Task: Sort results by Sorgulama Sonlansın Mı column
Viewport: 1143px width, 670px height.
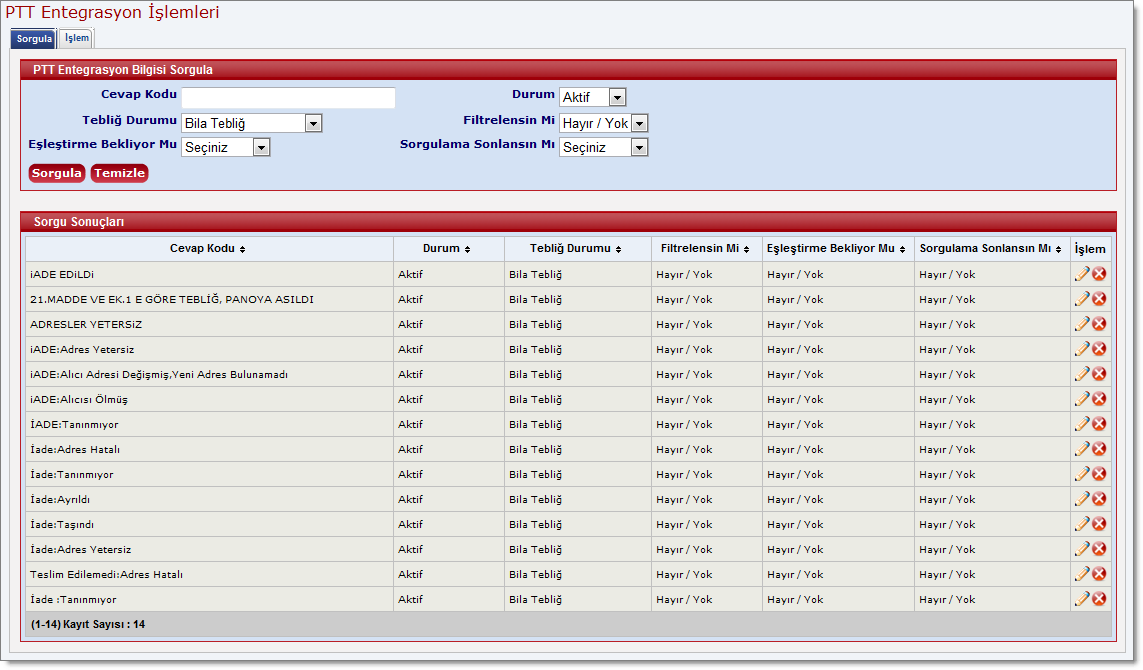Action: pyautogui.click(x=990, y=249)
